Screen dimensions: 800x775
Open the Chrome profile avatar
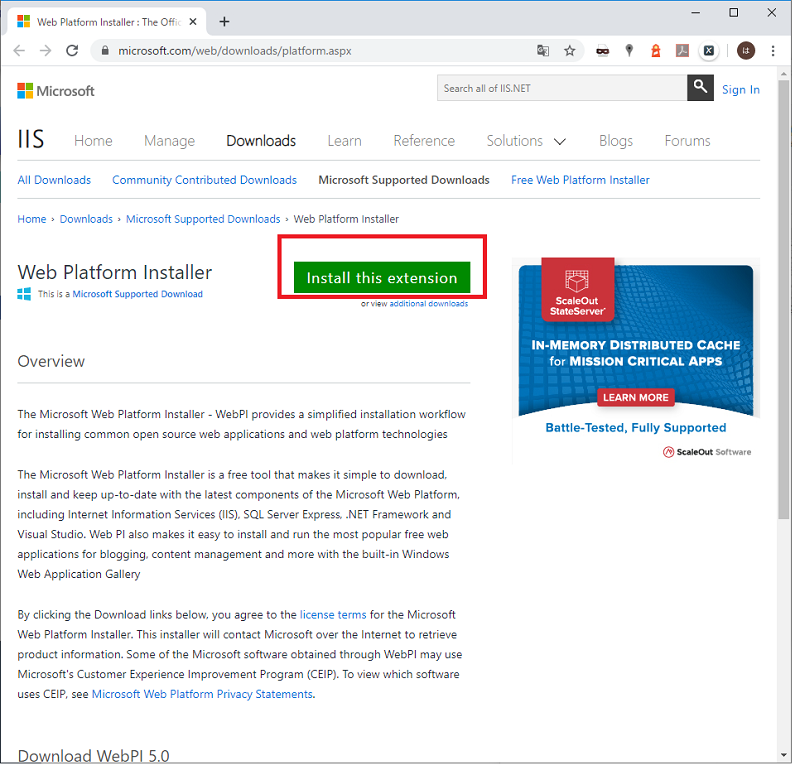pyautogui.click(x=745, y=51)
